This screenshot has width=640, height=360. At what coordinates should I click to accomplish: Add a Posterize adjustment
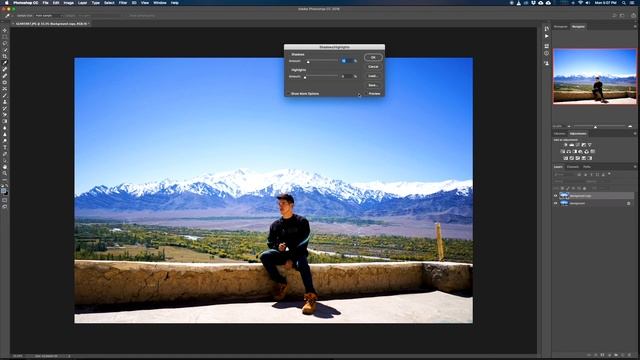pyautogui.click(x=571, y=158)
